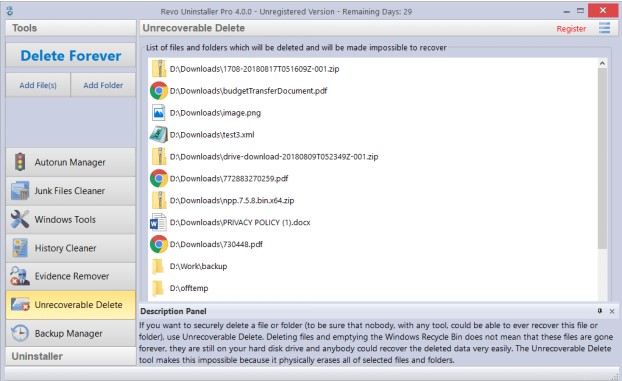This screenshot has width=622, height=381.
Task: Click the Delete Forever button
Action: coord(71,56)
